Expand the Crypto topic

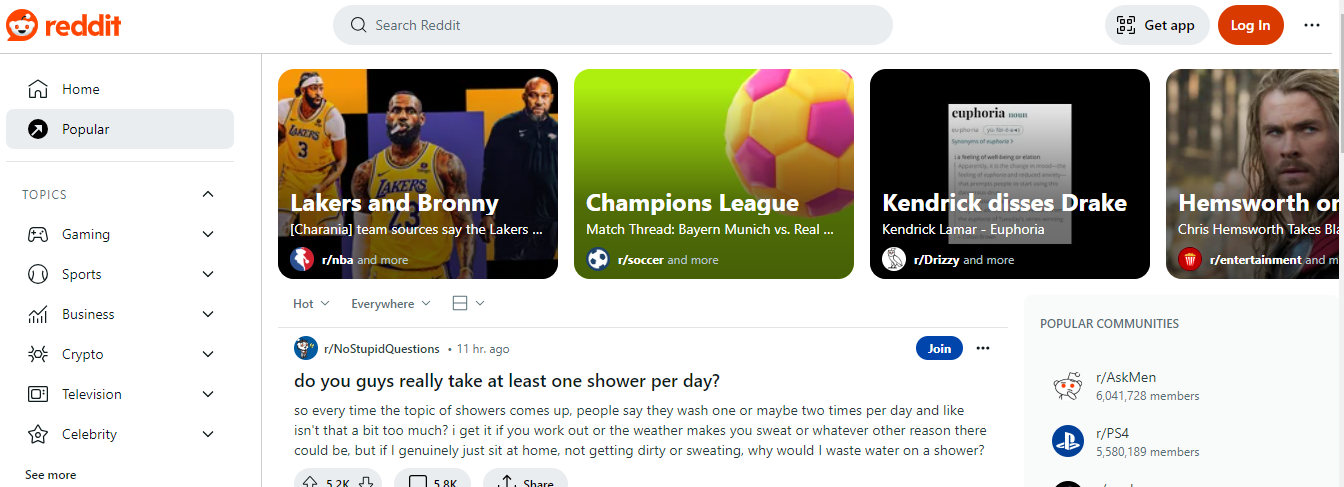coord(208,354)
